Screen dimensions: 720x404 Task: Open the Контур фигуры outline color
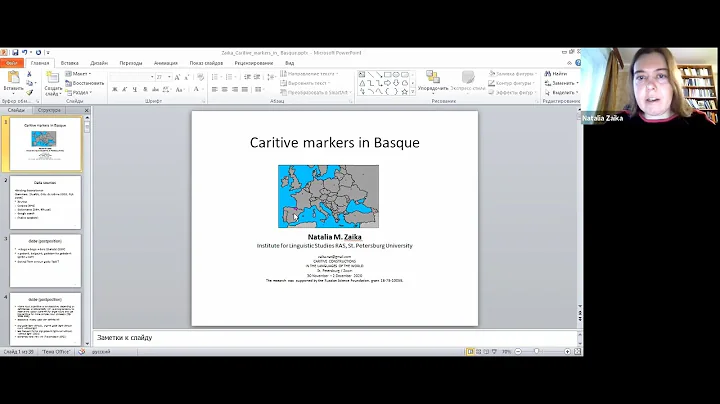511,83
